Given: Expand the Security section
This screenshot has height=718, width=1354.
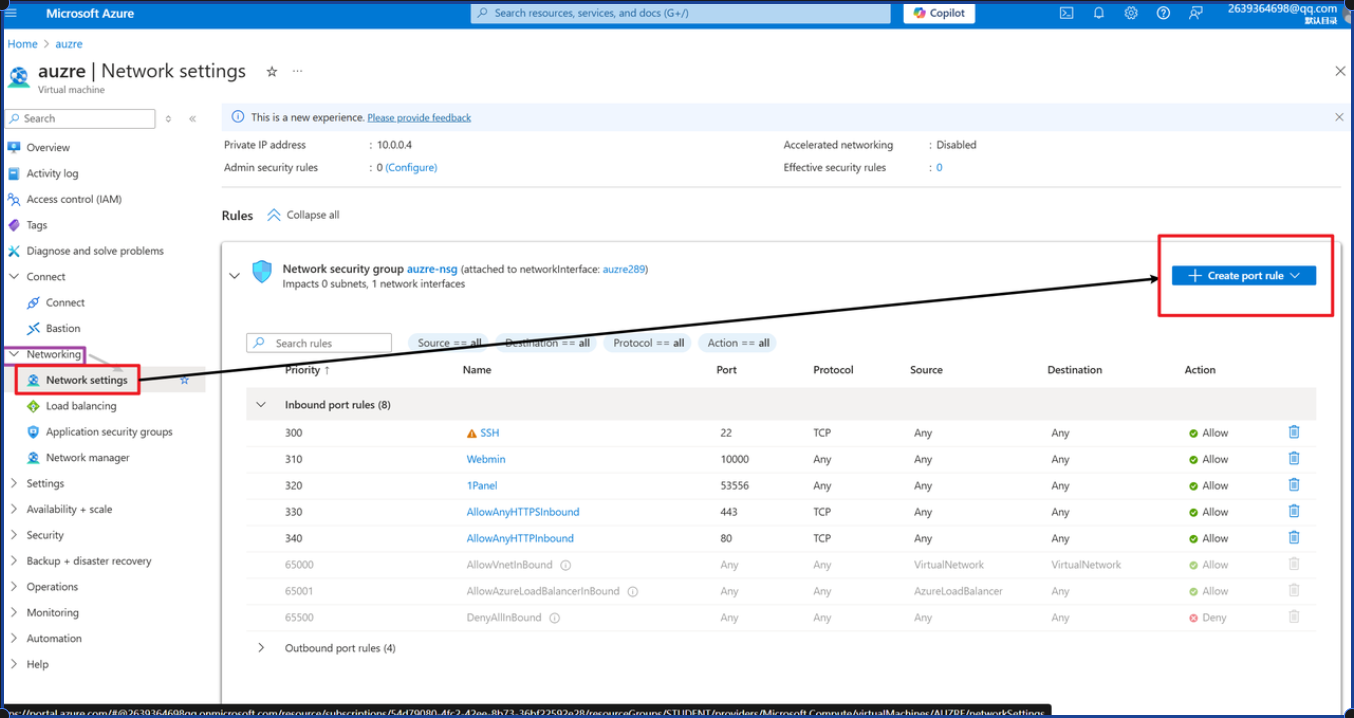Looking at the screenshot, I should (14, 535).
